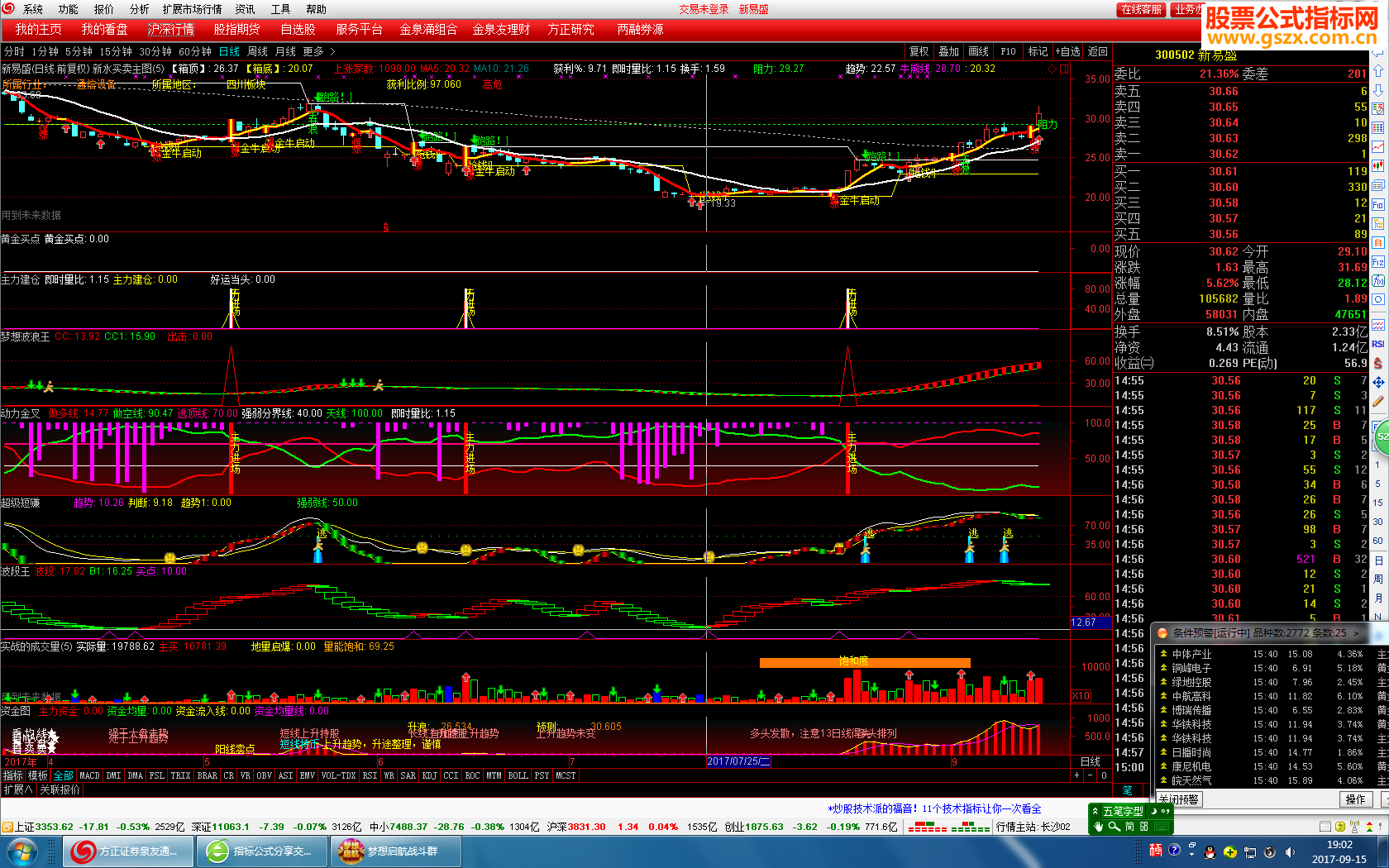Switch to 金泉理财 tab

pyautogui.click(x=501, y=29)
